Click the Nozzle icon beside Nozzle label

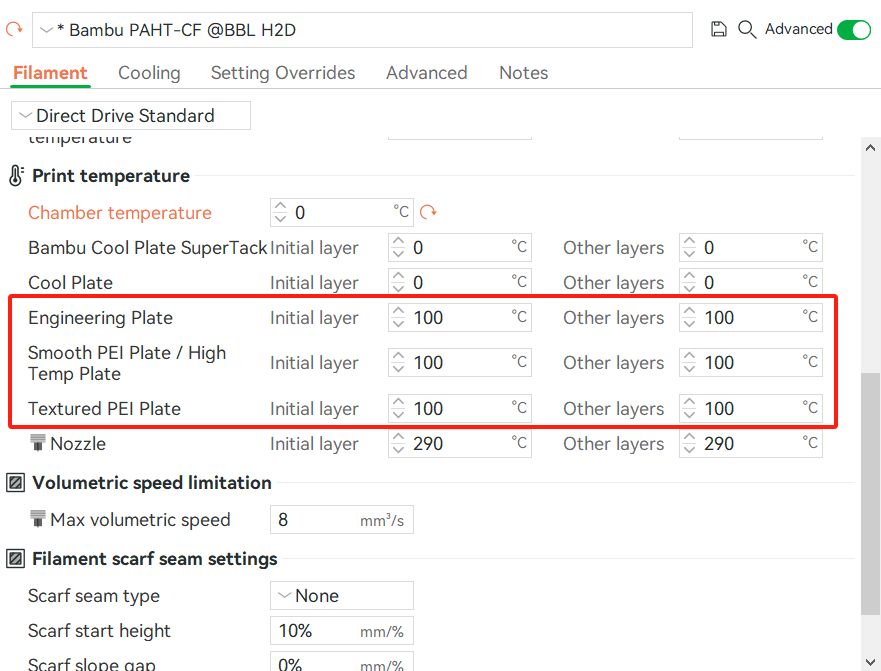coord(38,443)
